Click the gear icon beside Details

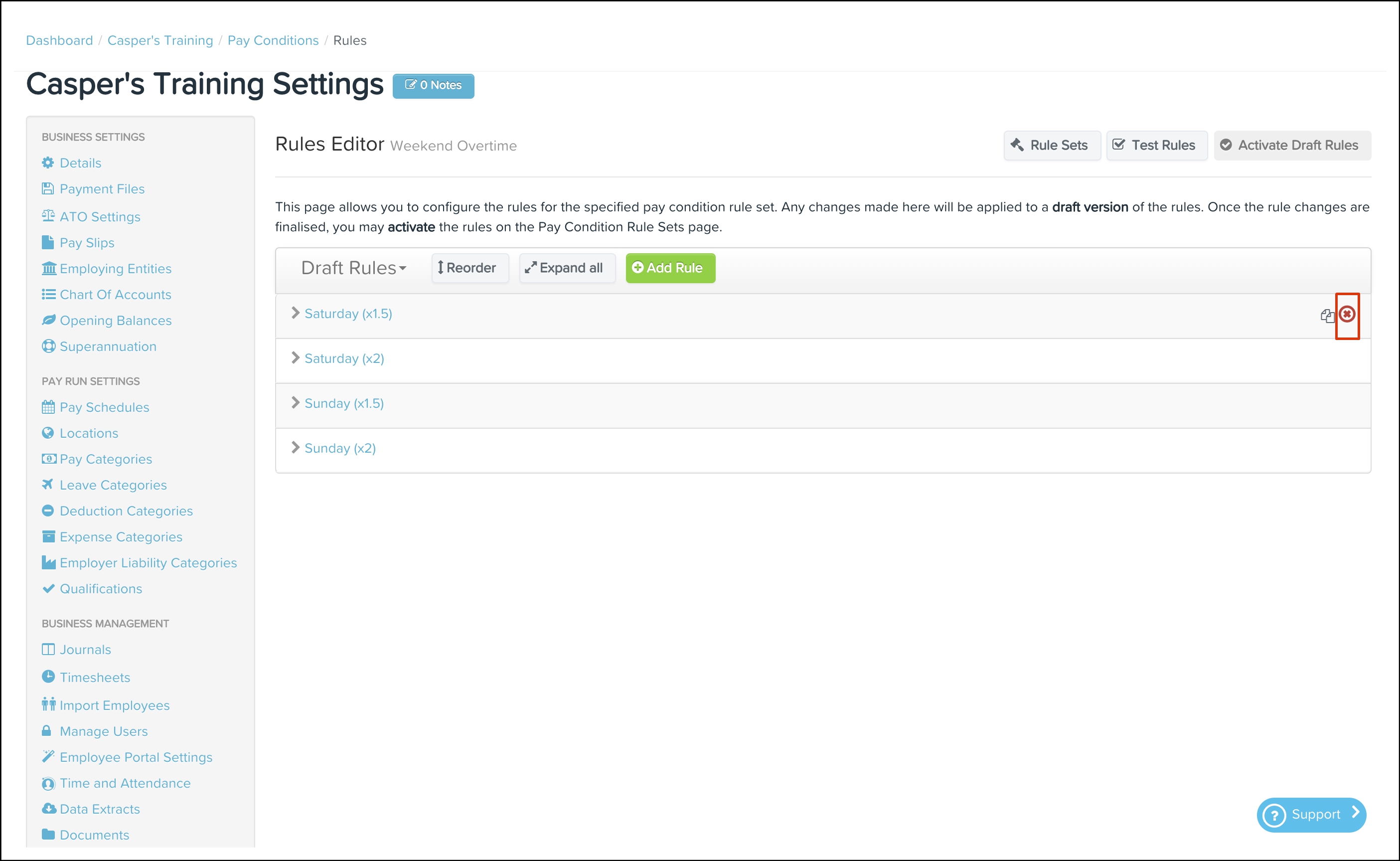pyautogui.click(x=48, y=163)
